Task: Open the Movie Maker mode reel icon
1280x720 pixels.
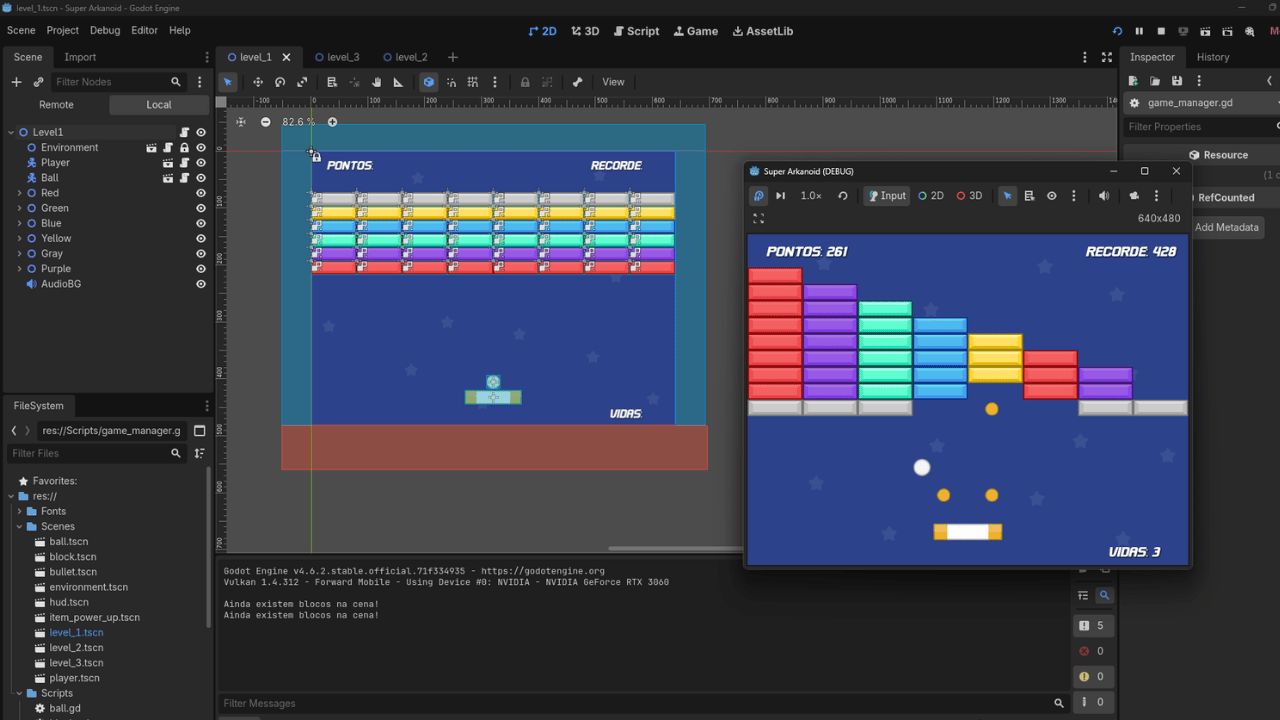Action: [1250, 31]
